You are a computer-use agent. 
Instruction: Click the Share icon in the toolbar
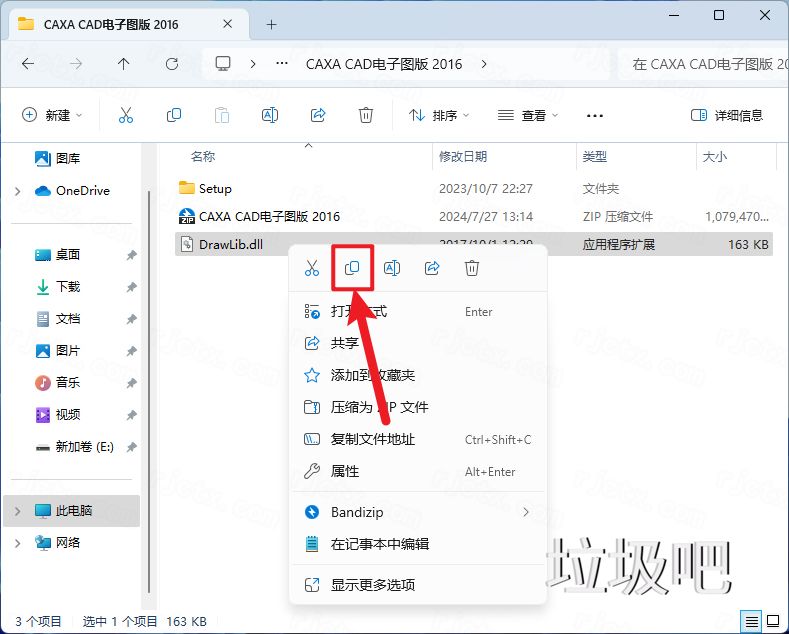[x=318, y=115]
